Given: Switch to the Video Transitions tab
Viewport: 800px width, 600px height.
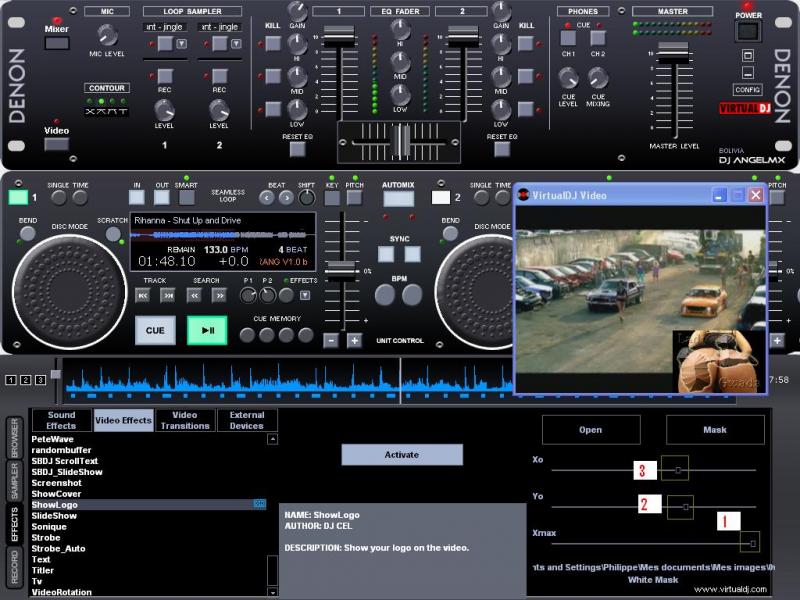Looking at the screenshot, I should [x=184, y=420].
